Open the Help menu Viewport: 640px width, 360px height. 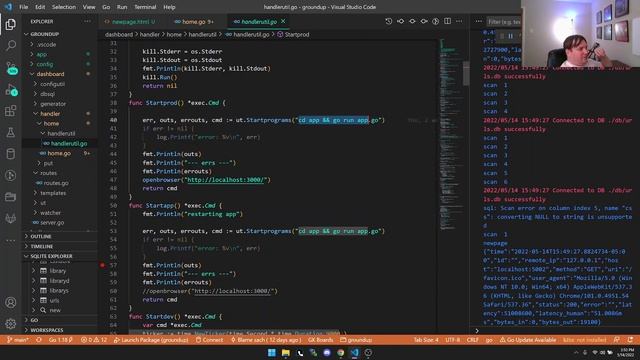click(169, 7)
